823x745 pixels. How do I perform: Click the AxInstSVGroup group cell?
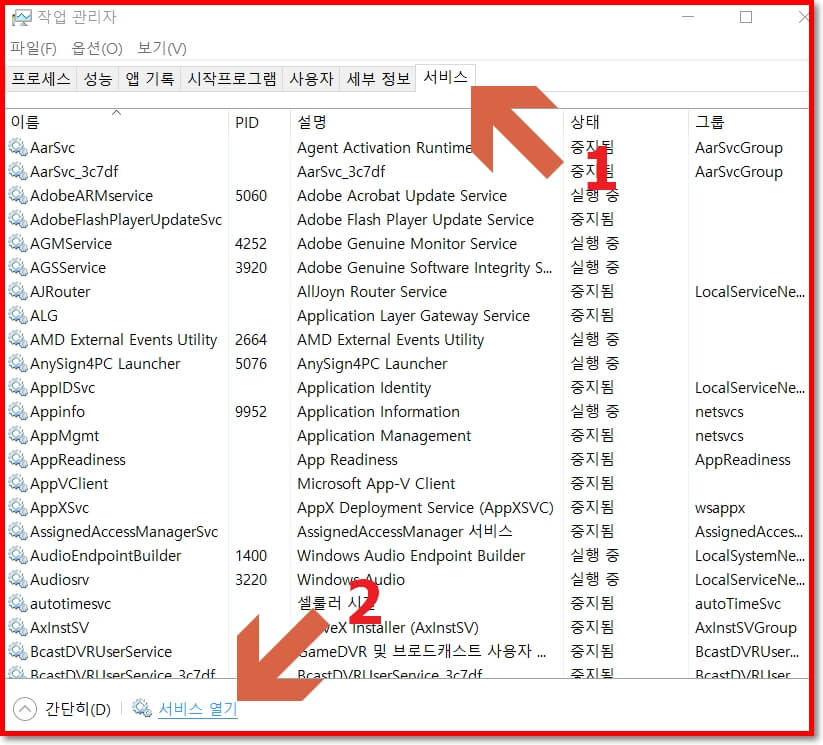[745, 628]
